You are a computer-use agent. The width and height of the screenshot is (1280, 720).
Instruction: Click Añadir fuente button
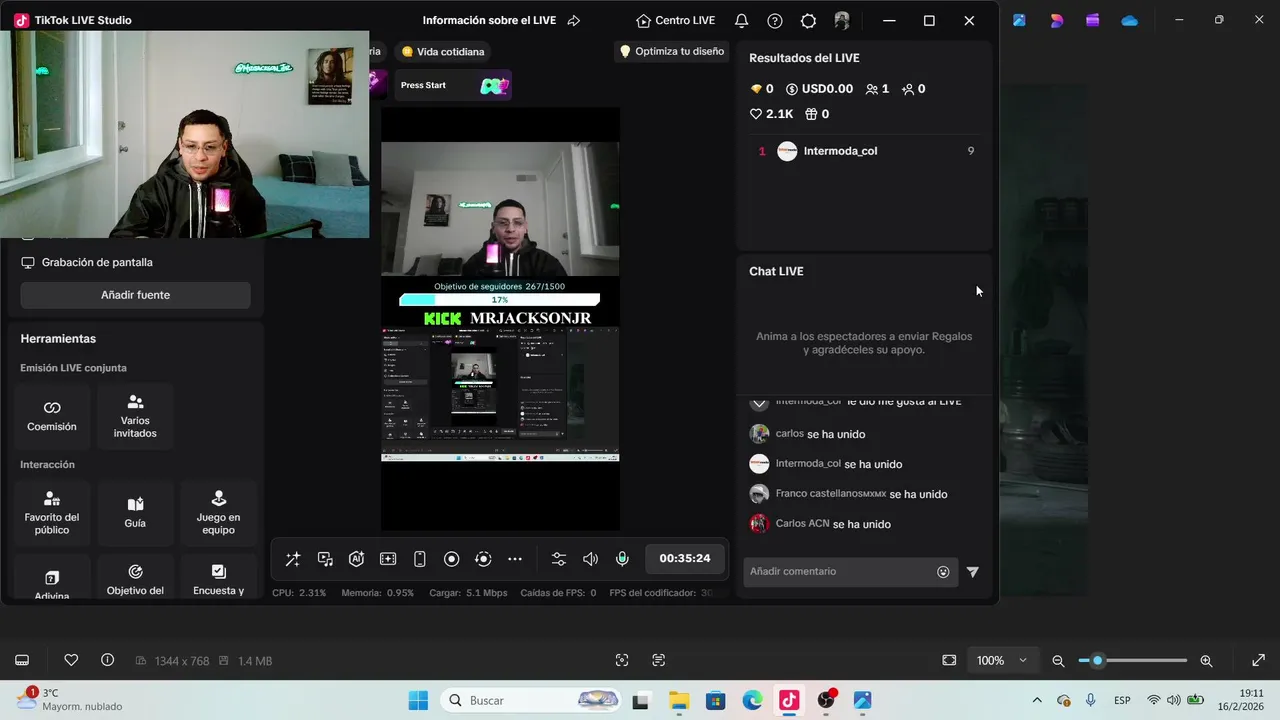tap(135, 295)
